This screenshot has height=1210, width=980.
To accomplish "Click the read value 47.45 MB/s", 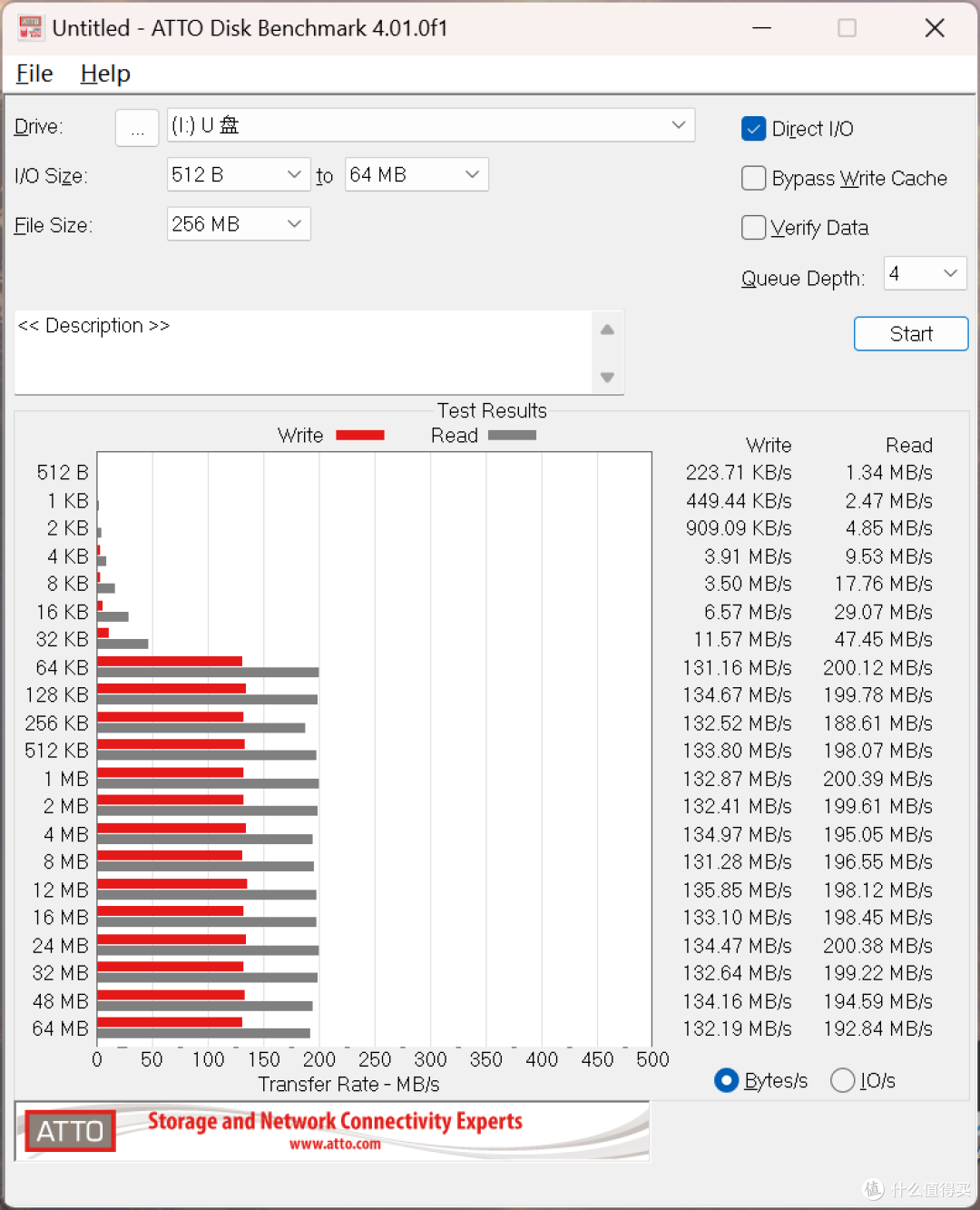I will click(x=884, y=639).
